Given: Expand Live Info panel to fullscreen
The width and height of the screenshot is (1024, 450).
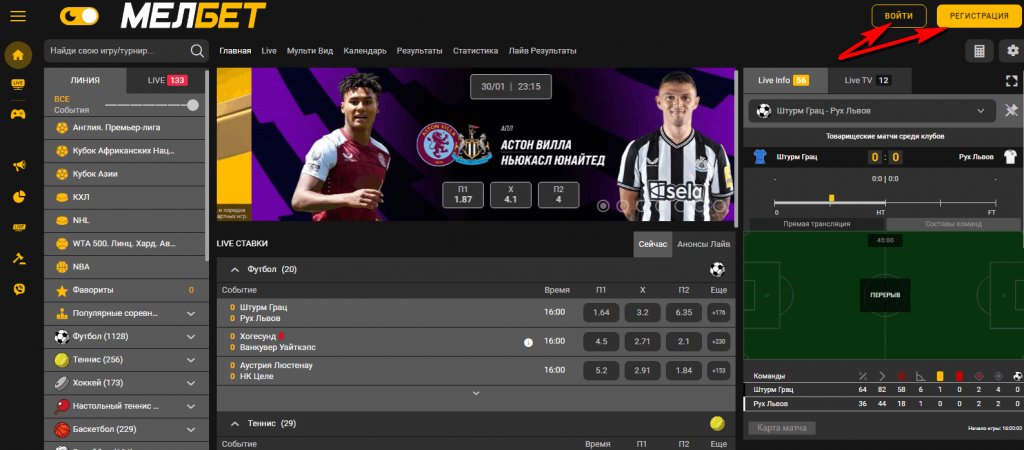Looking at the screenshot, I should pos(1012,80).
